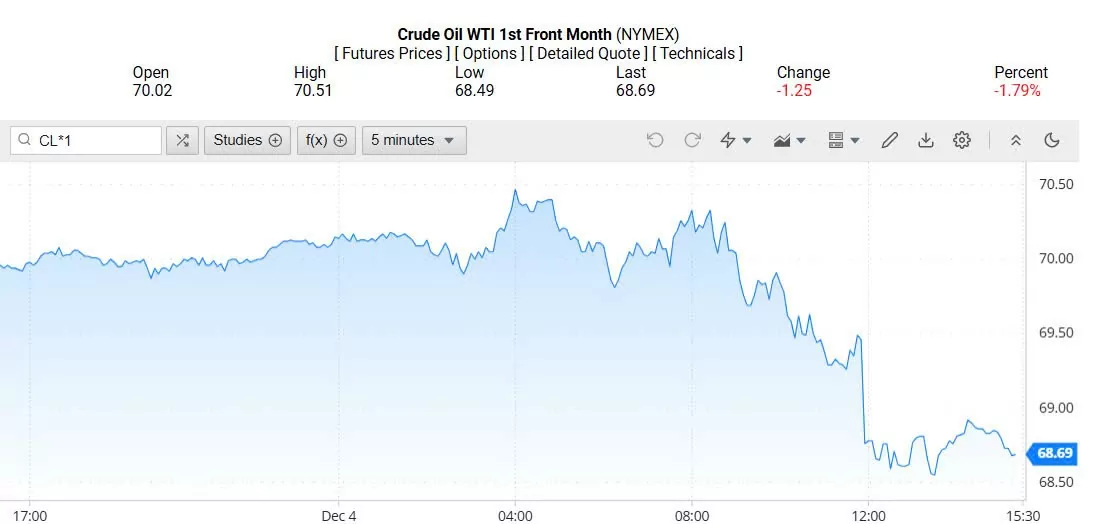The image size is (1103, 524).
Task: Undo the last chart action
Action: tap(655, 141)
